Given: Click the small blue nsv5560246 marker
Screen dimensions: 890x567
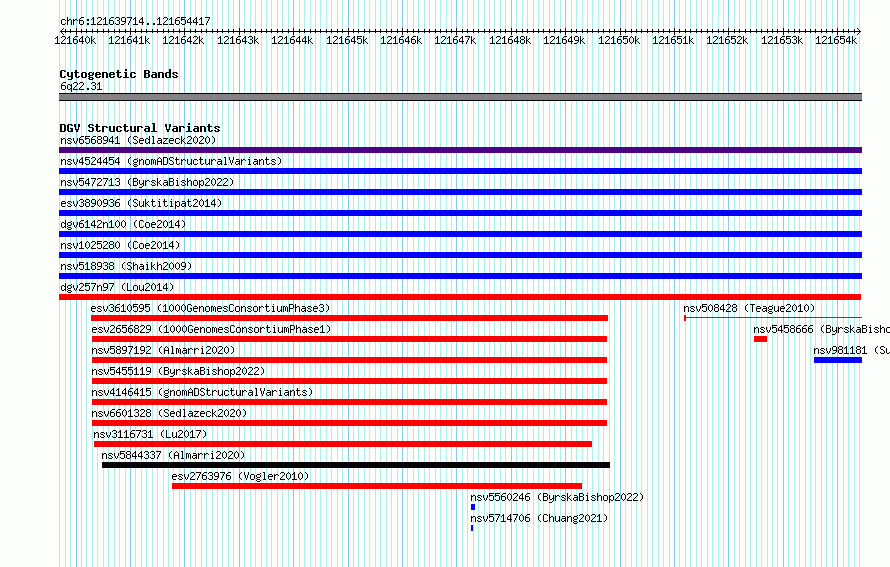Looking at the screenshot, I should pos(473,507).
